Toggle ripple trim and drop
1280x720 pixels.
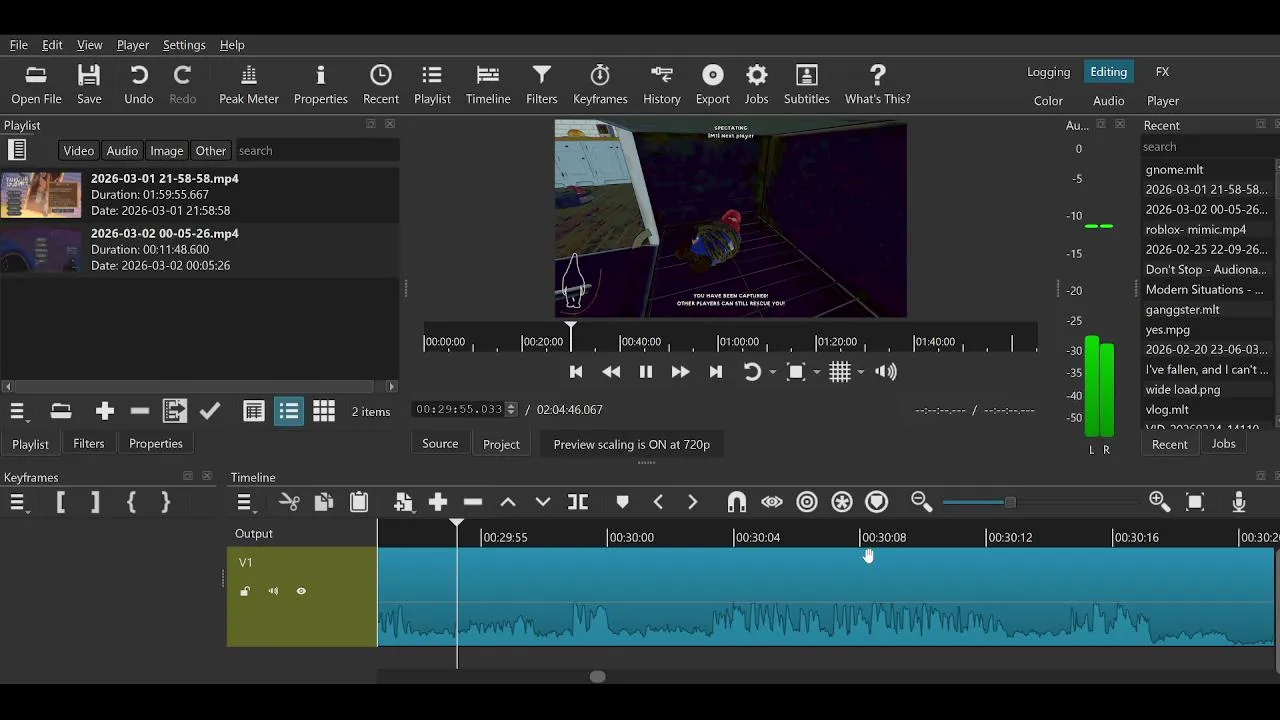pos(807,502)
